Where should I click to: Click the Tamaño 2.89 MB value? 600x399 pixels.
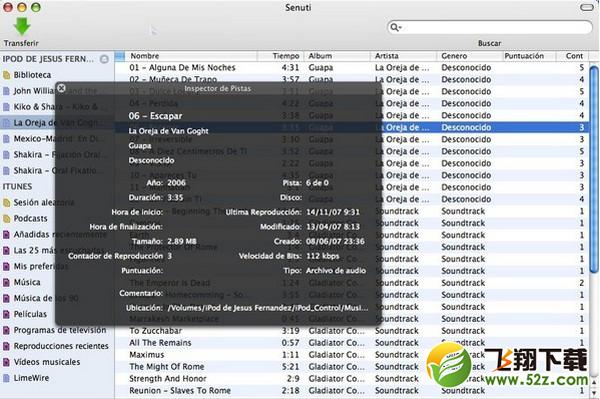[x=182, y=241]
